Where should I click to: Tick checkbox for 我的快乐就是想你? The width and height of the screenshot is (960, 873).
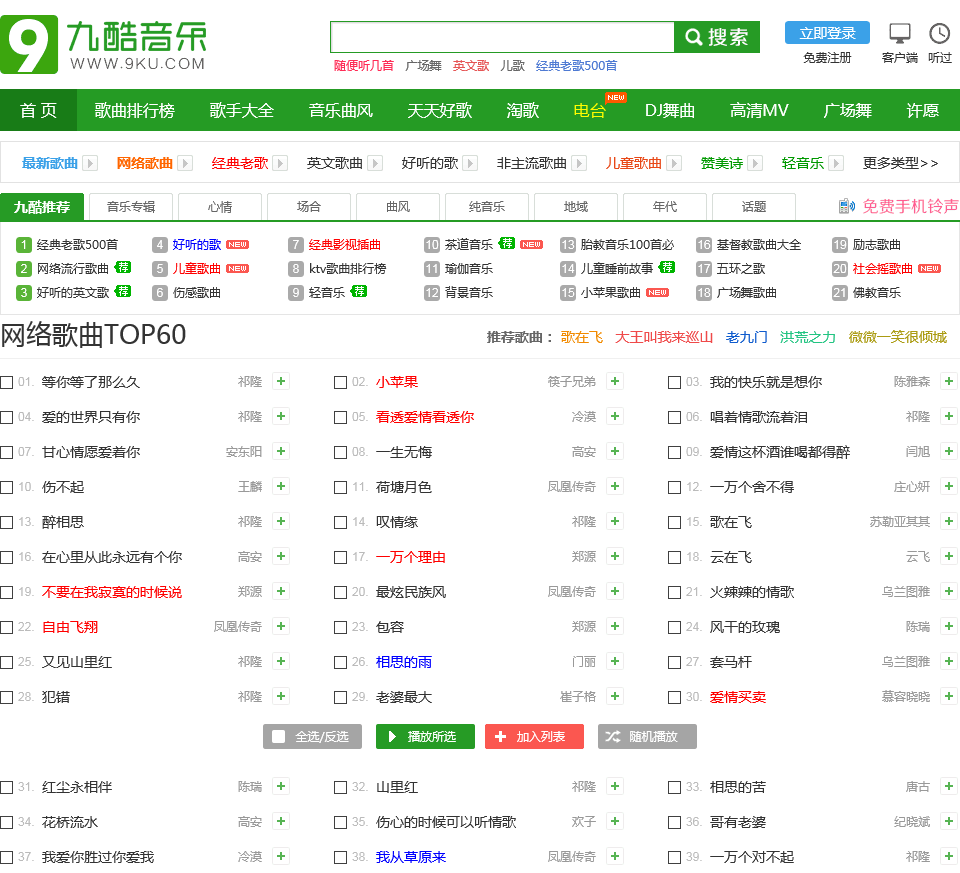(x=674, y=383)
